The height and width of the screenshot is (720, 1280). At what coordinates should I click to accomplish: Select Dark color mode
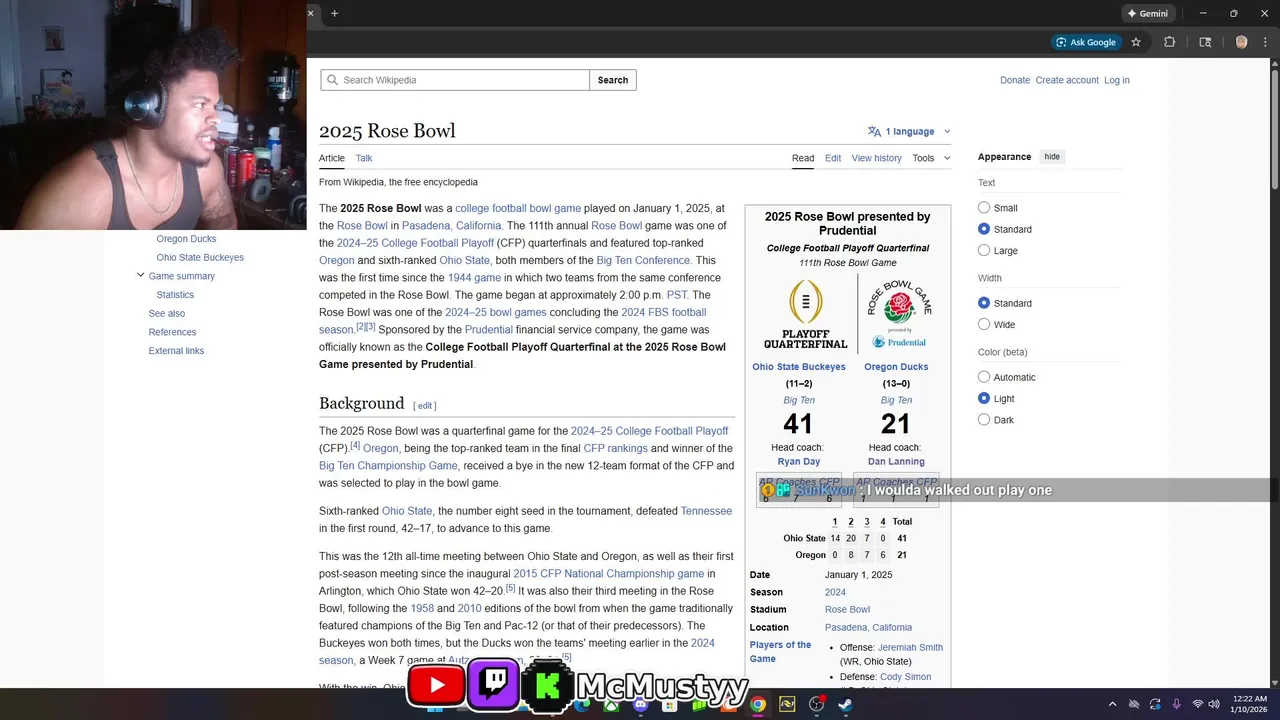(x=984, y=420)
